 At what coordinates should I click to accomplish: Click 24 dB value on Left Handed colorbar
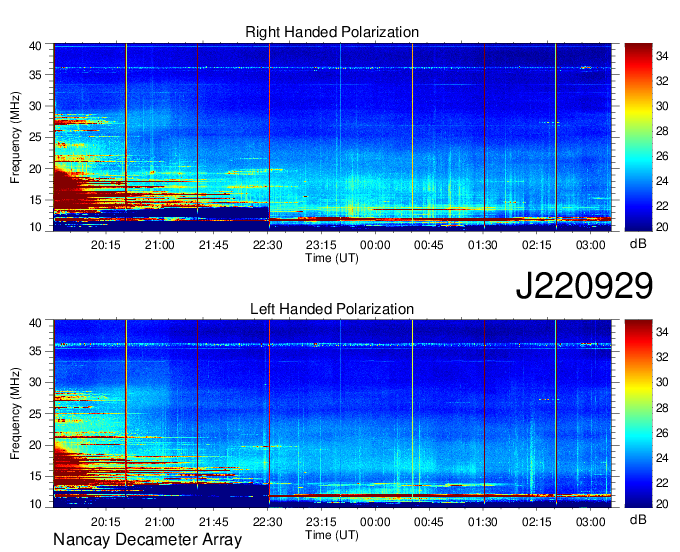662,457
